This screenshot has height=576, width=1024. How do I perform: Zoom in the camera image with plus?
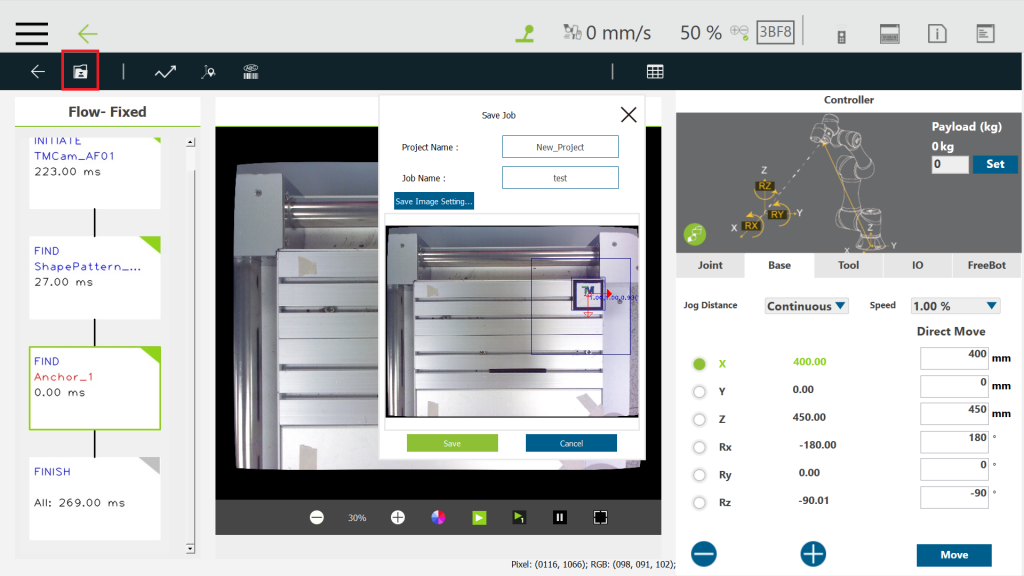(398, 517)
